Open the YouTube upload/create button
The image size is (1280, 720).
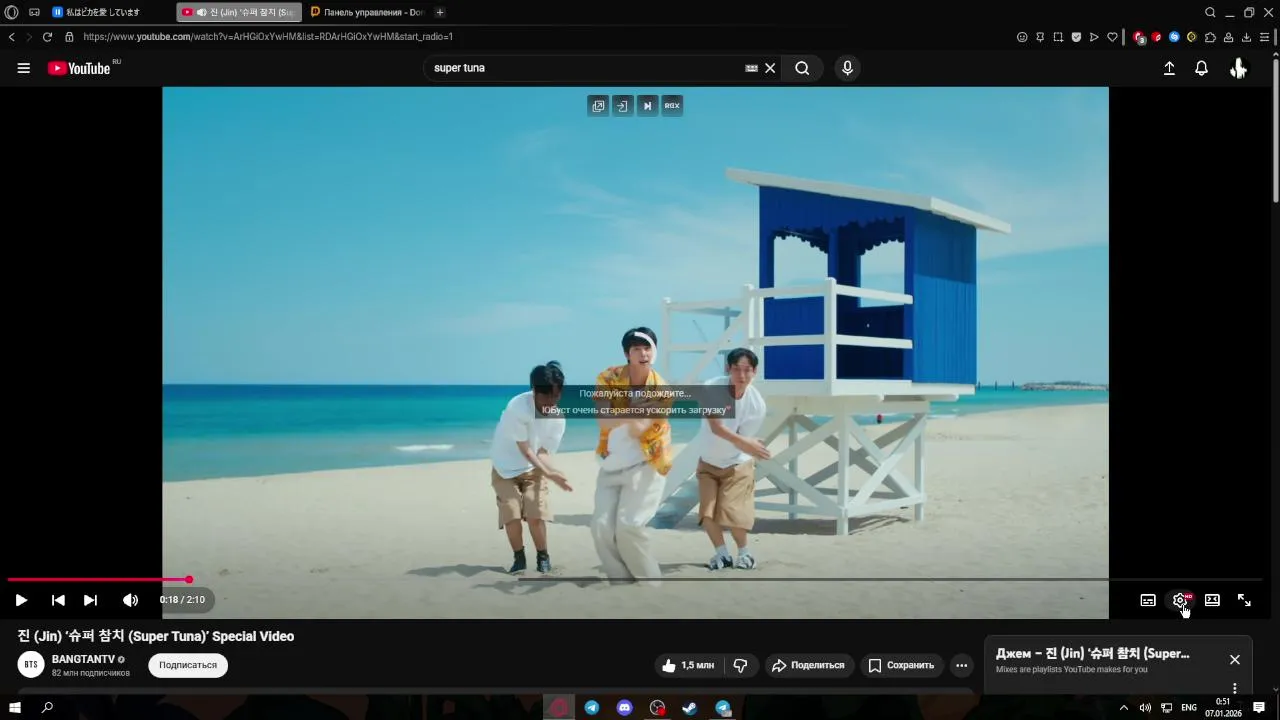[1169, 68]
